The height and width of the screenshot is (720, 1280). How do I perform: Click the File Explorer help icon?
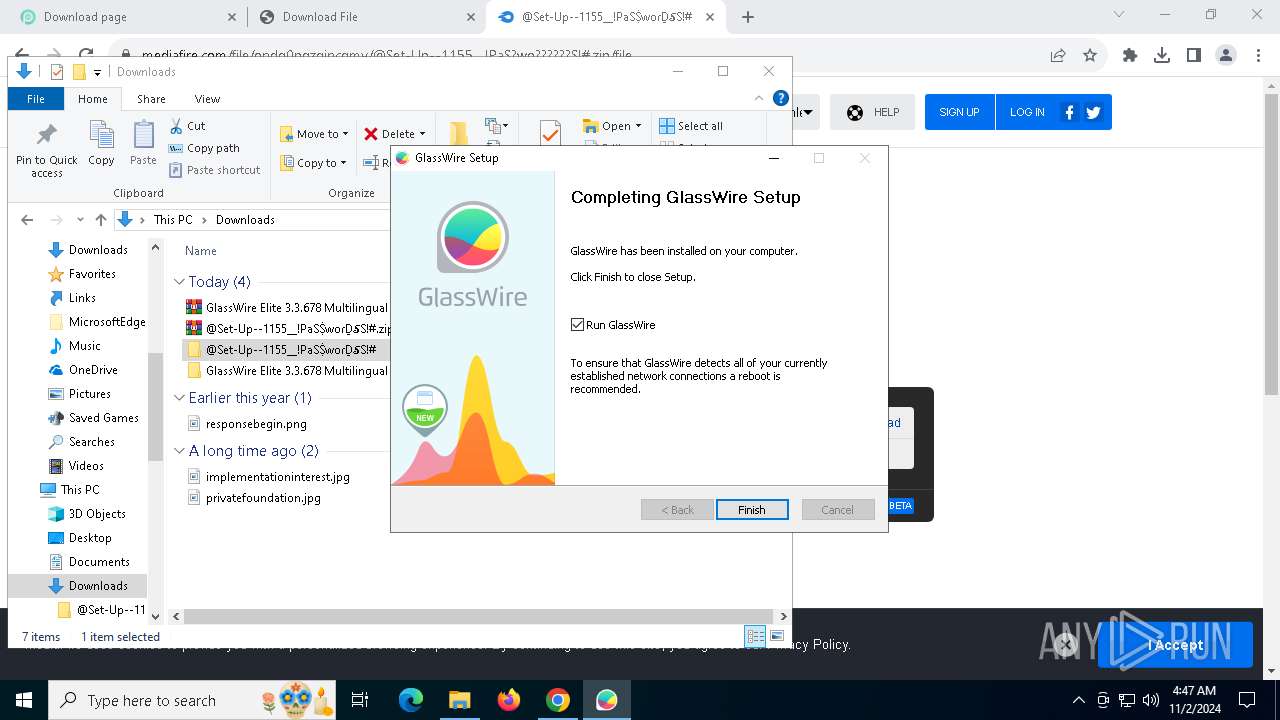(781, 98)
